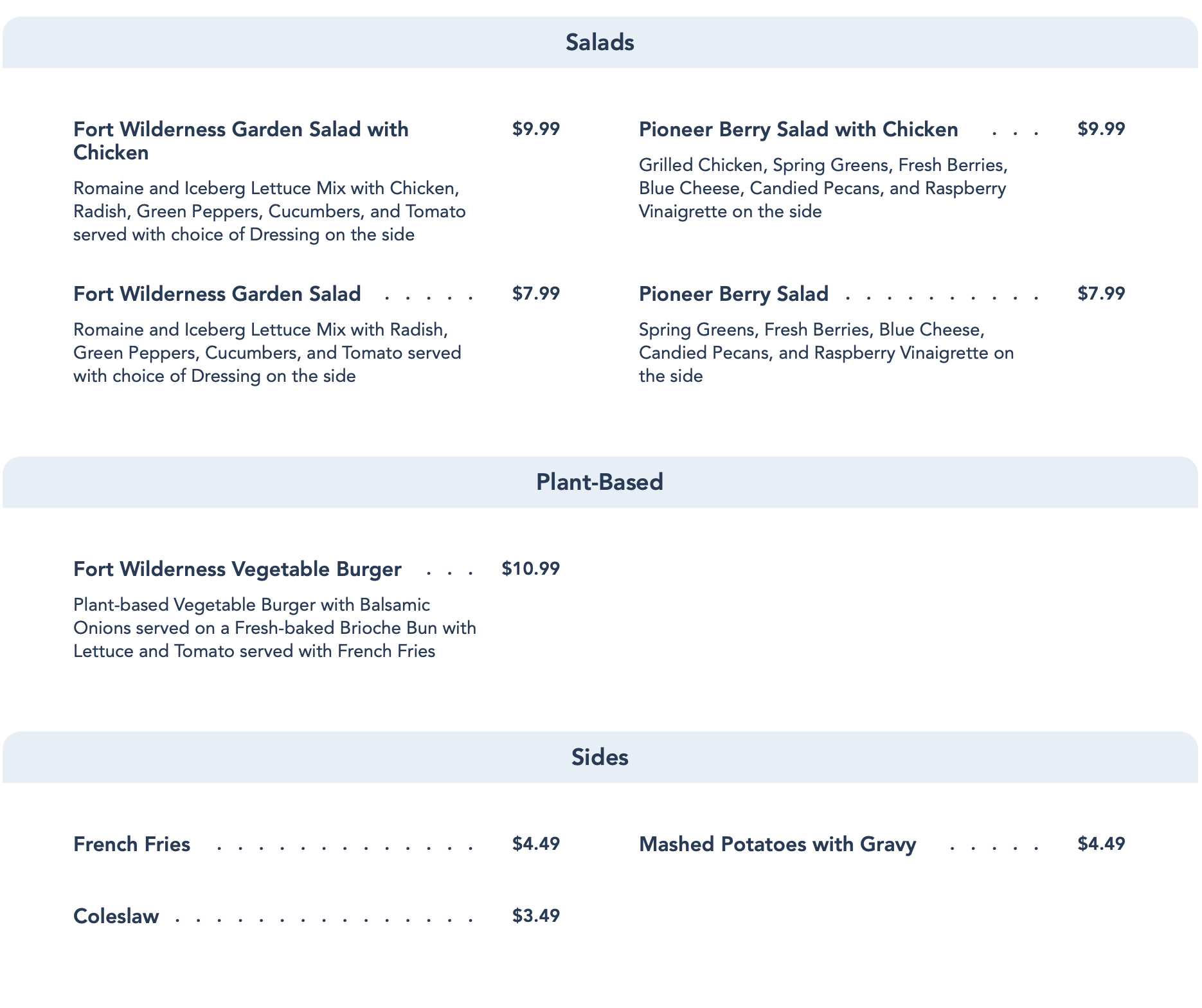Click Pioneer Berry Salad with Chicken $9.99 price
The image size is (1202, 1008).
point(1101,129)
